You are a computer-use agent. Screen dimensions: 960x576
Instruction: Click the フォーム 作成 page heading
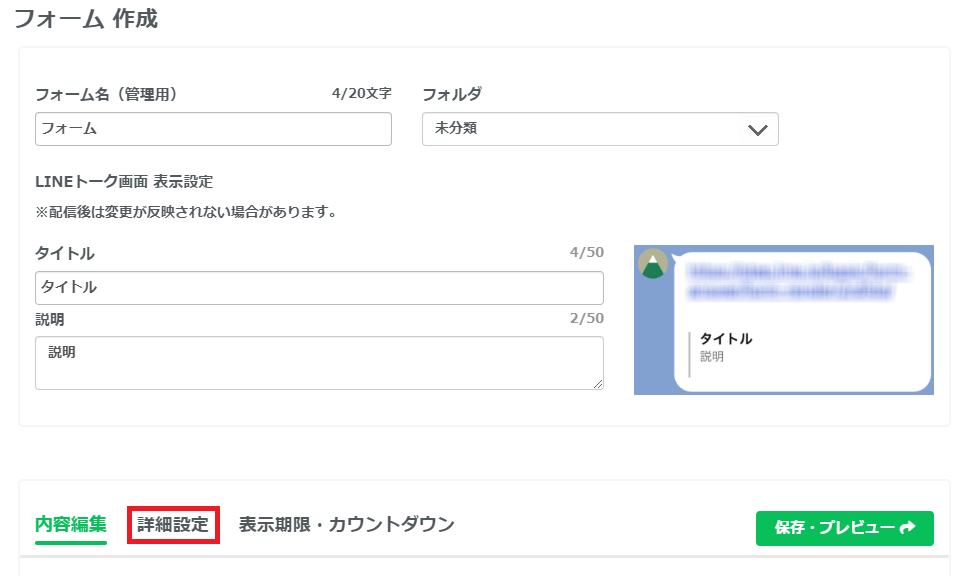86,19
